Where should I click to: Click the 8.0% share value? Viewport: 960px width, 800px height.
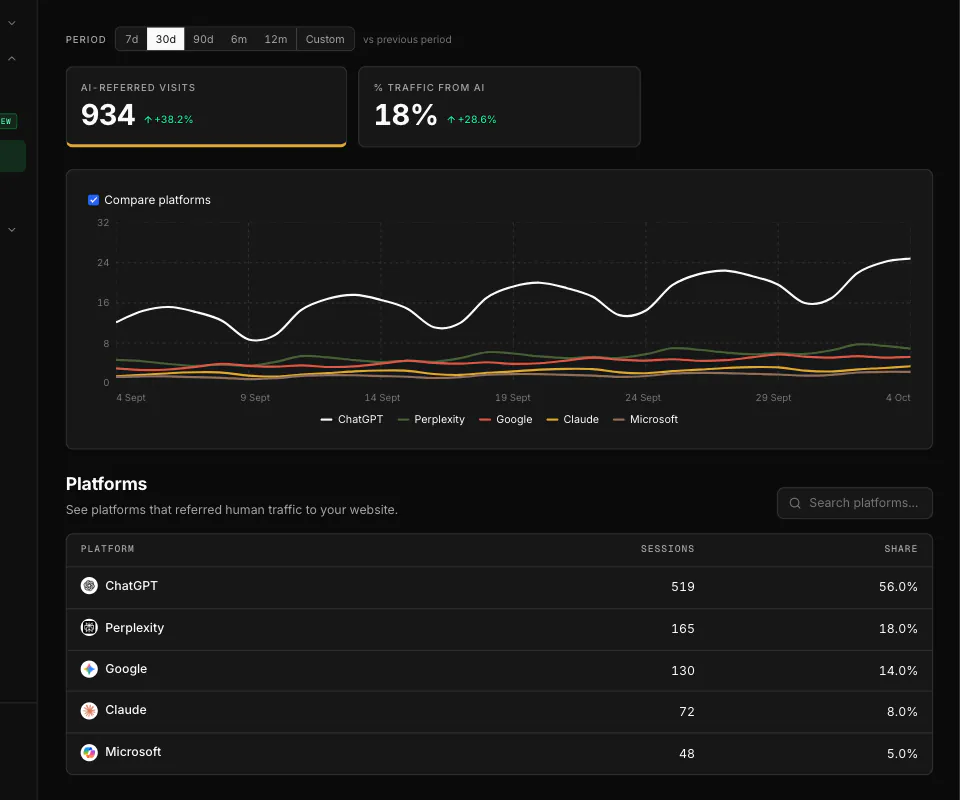point(902,711)
